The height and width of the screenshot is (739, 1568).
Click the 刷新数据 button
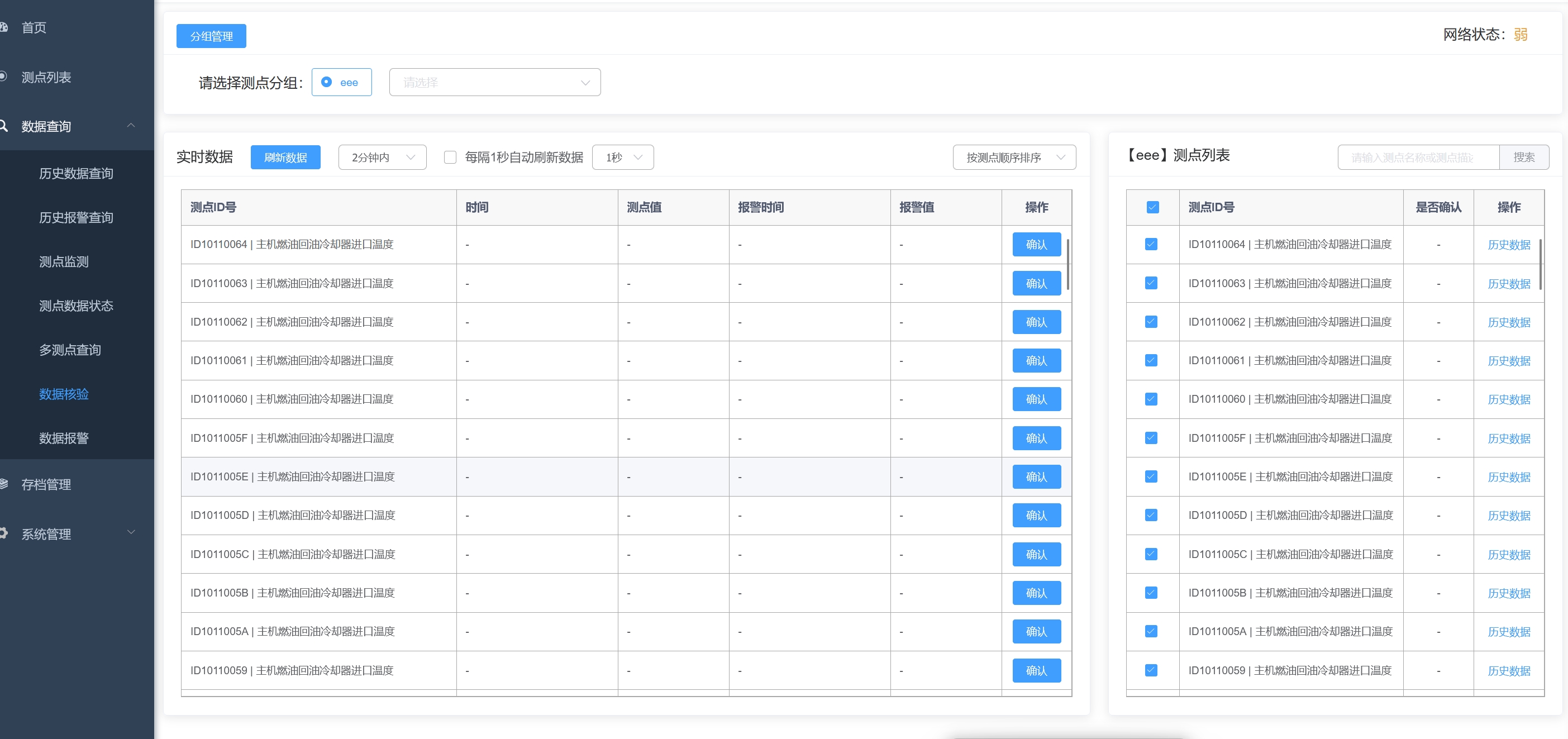(x=285, y=158)
